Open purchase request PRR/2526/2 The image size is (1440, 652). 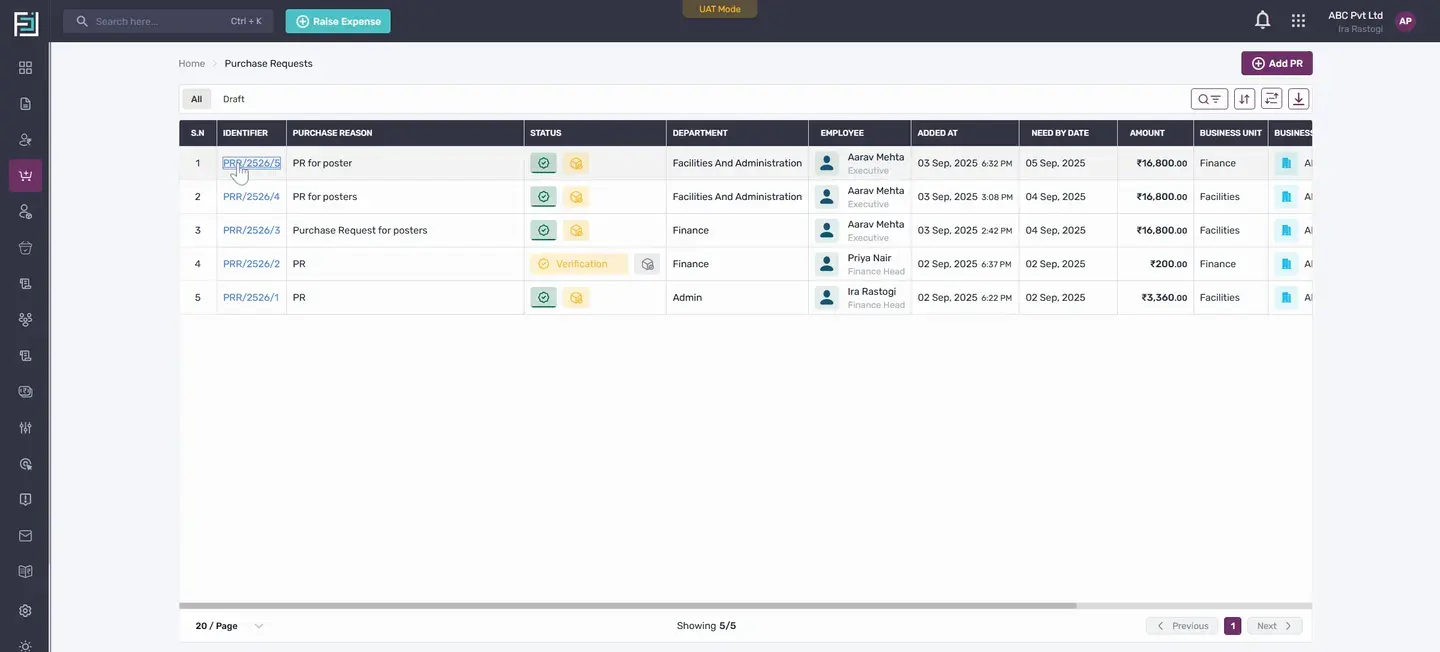251,264
